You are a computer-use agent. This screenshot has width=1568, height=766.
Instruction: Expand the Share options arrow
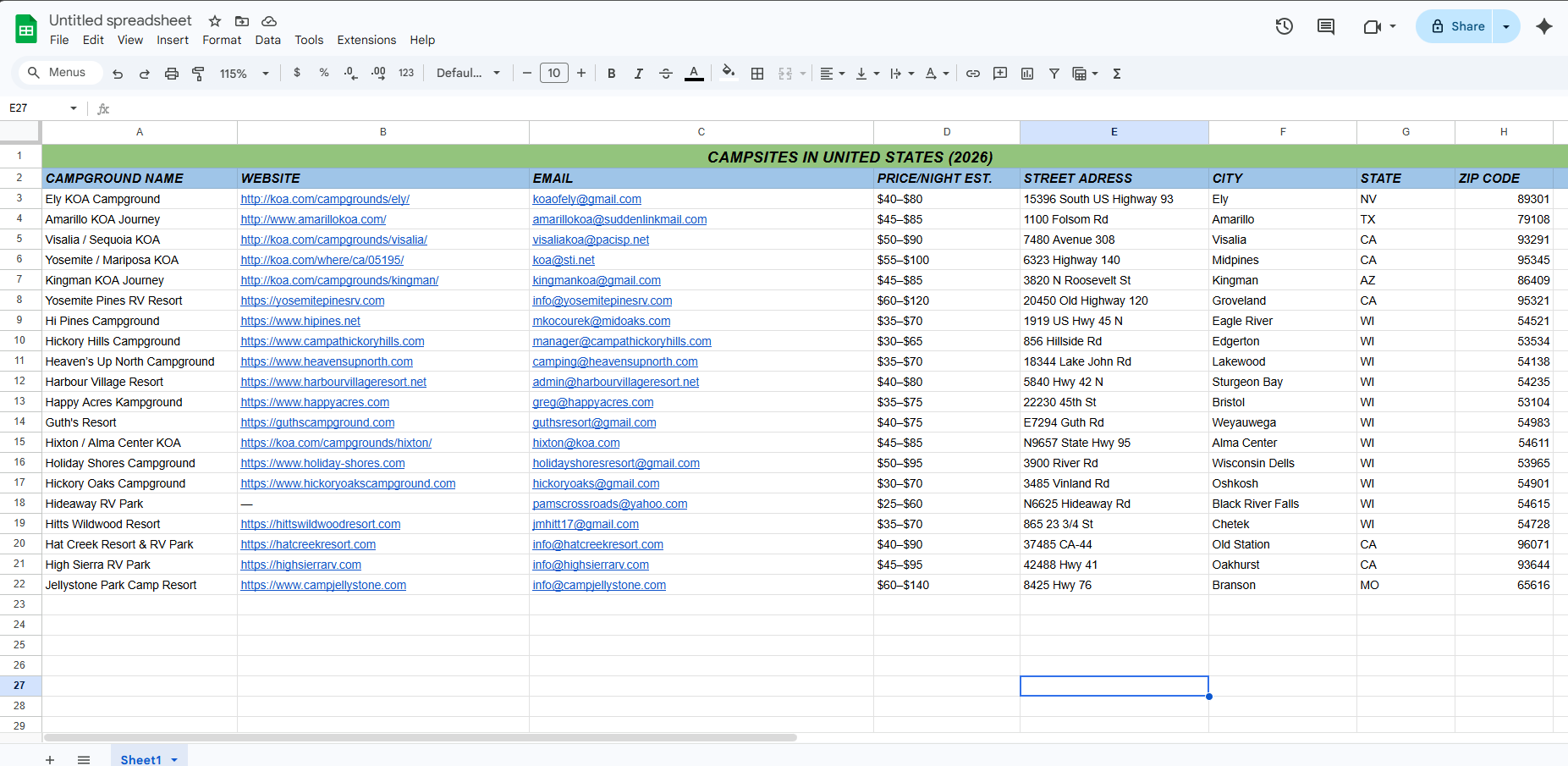click(1506, 26)
